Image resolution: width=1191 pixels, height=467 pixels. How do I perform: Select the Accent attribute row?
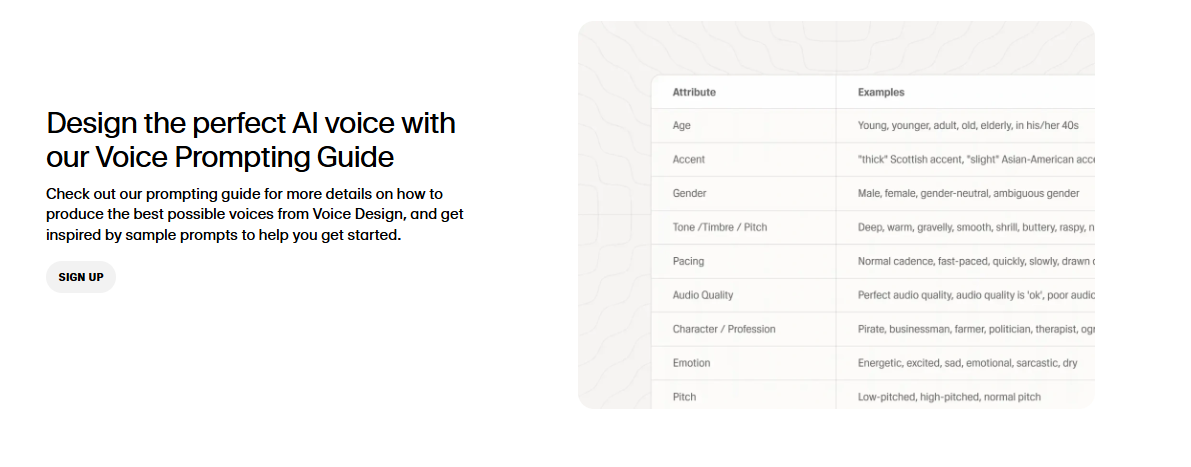tap(873, 159)
